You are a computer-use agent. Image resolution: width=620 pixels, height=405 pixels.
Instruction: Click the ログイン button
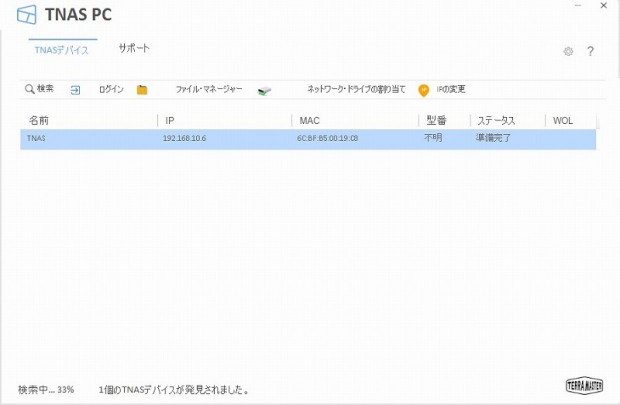coord(111,89)
